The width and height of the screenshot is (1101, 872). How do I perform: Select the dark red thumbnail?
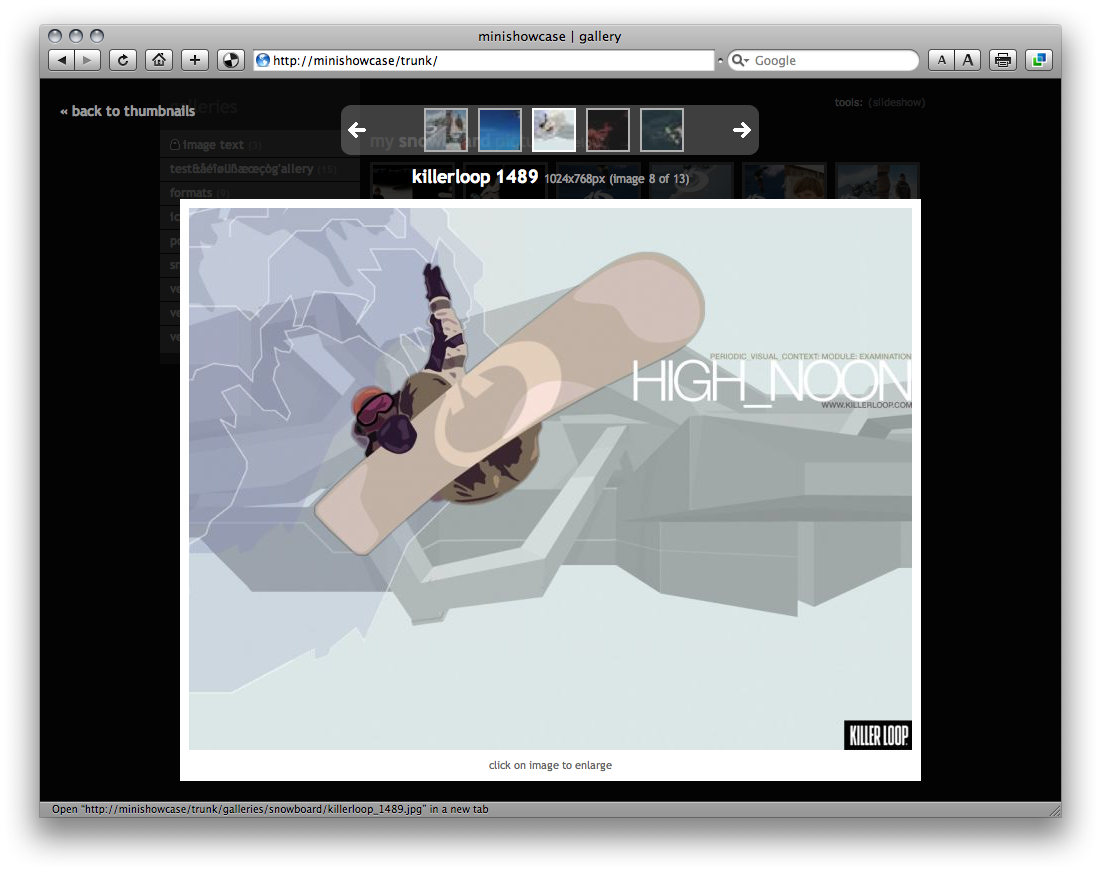(x=608, y=130)
